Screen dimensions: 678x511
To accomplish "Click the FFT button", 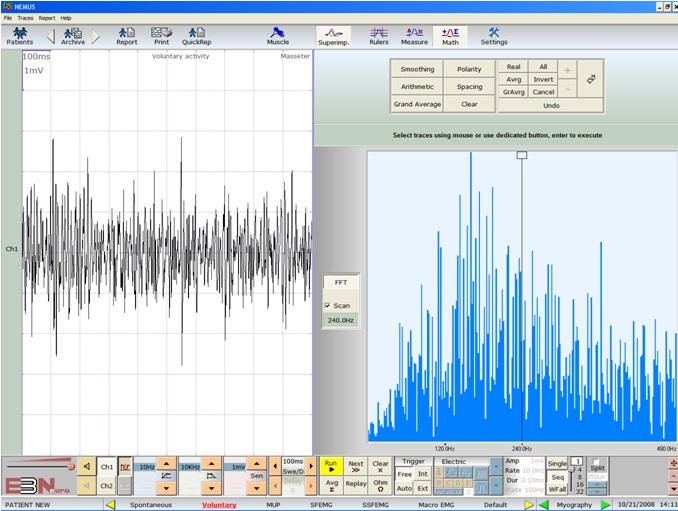I will (340, 283).
